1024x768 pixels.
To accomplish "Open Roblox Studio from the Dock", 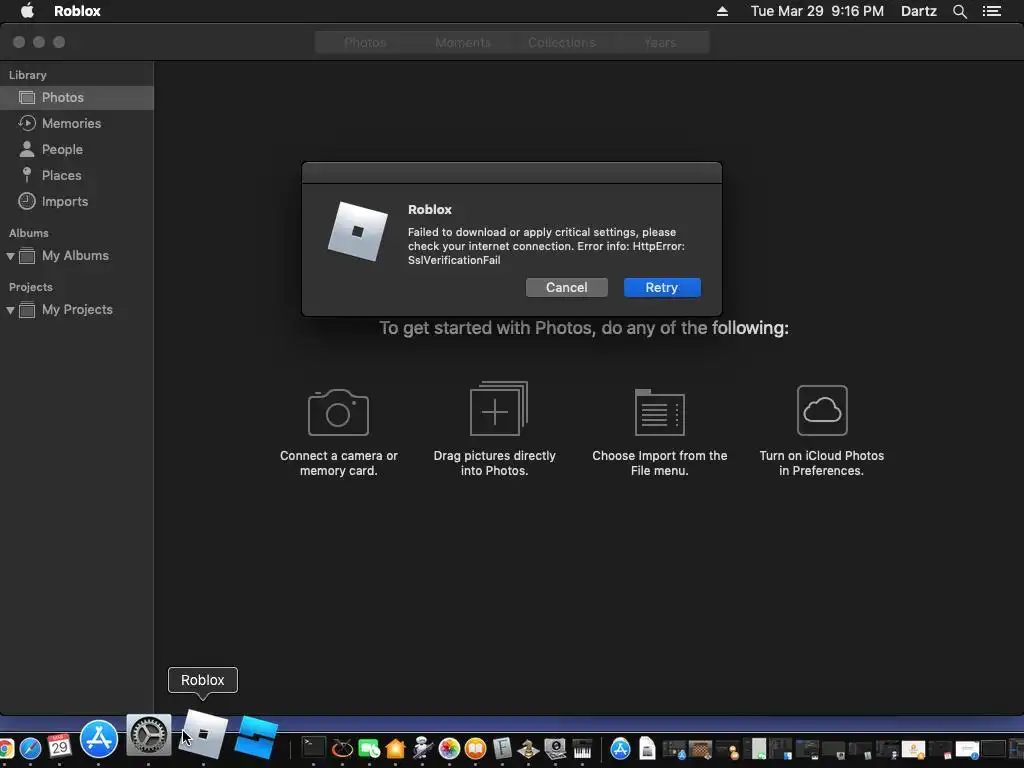I will tap(256, 737).
